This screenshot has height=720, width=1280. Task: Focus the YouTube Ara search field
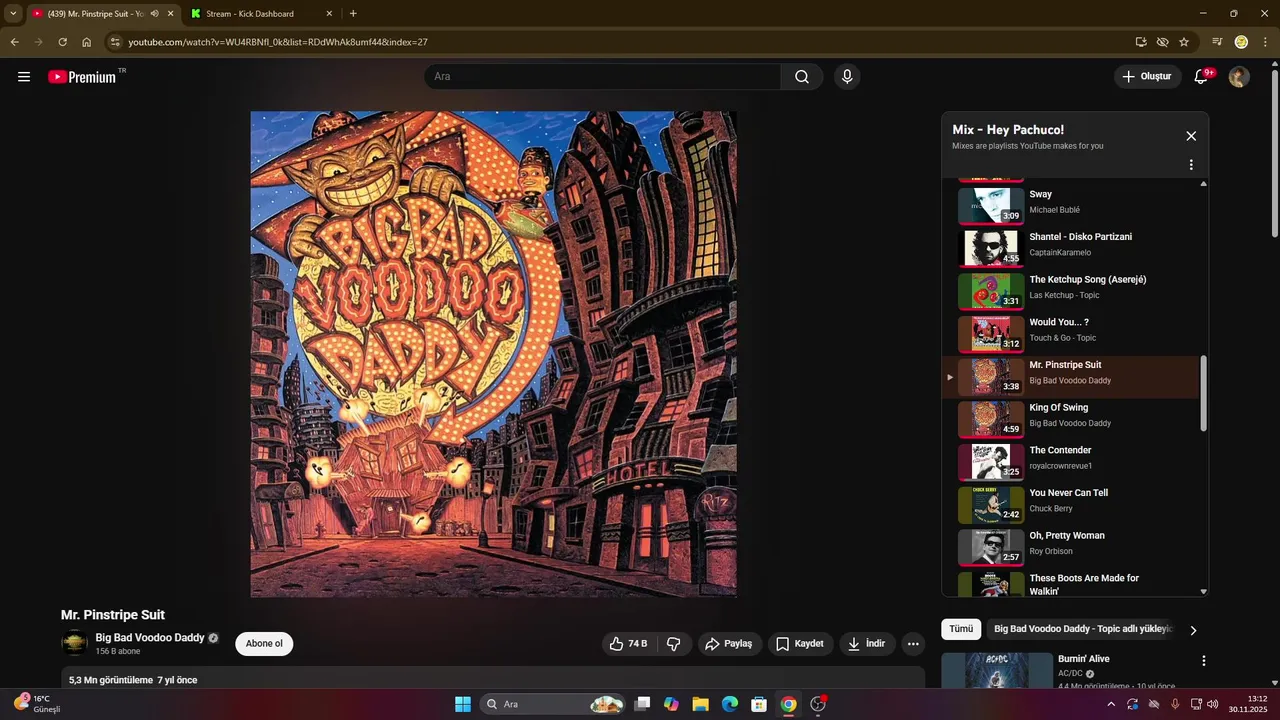[602, 77]
